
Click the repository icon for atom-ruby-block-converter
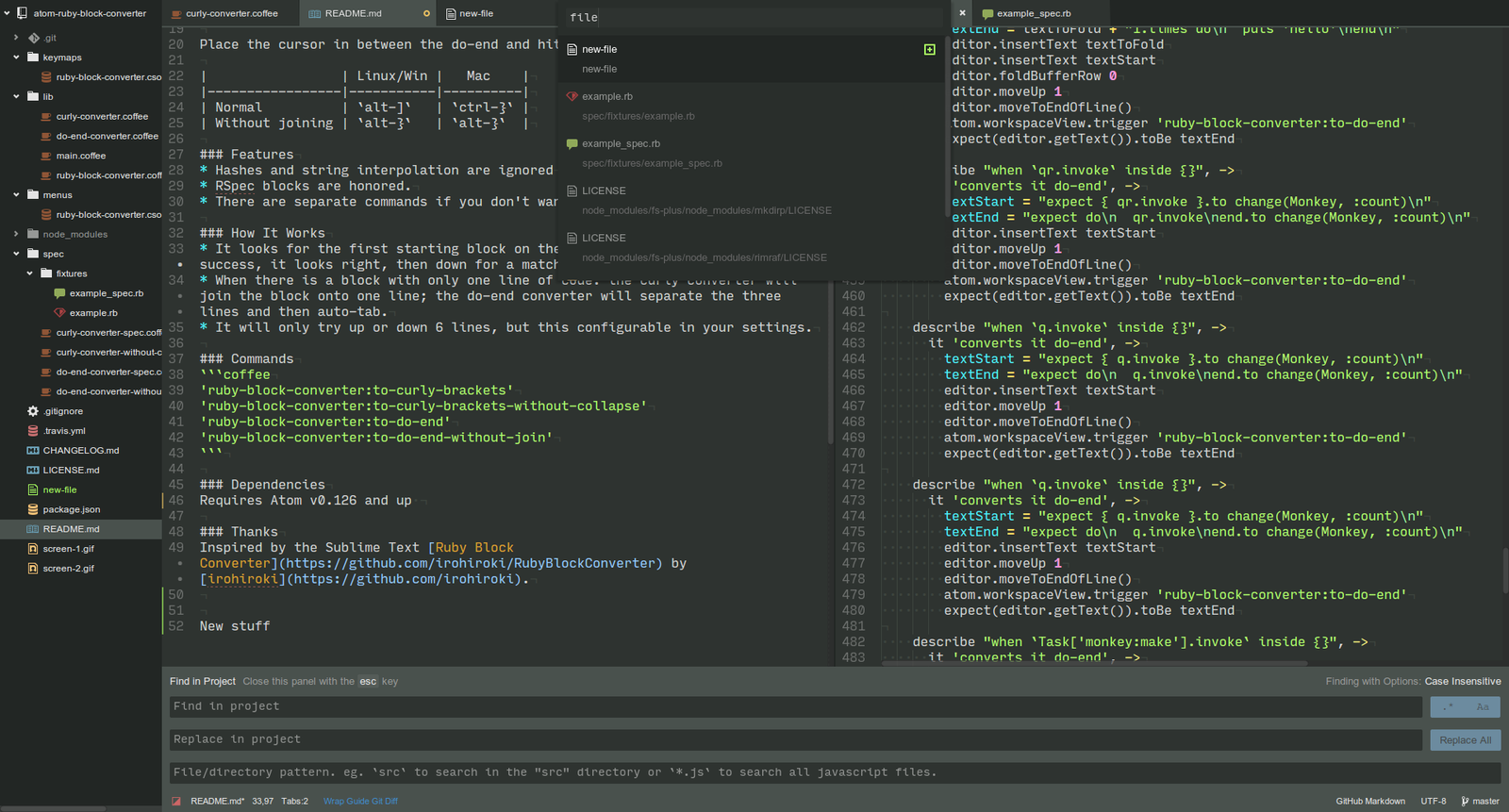click(x=22, y=14)
